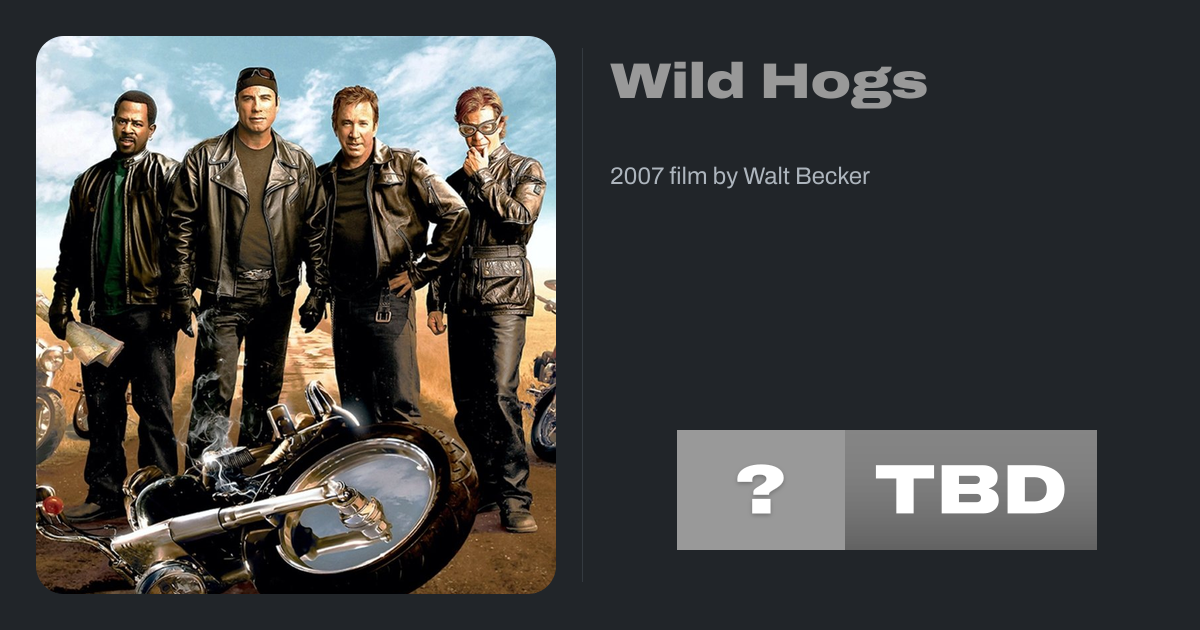
Task: Click the goggles on the rightmost man
Action: (x=479, y=127)
